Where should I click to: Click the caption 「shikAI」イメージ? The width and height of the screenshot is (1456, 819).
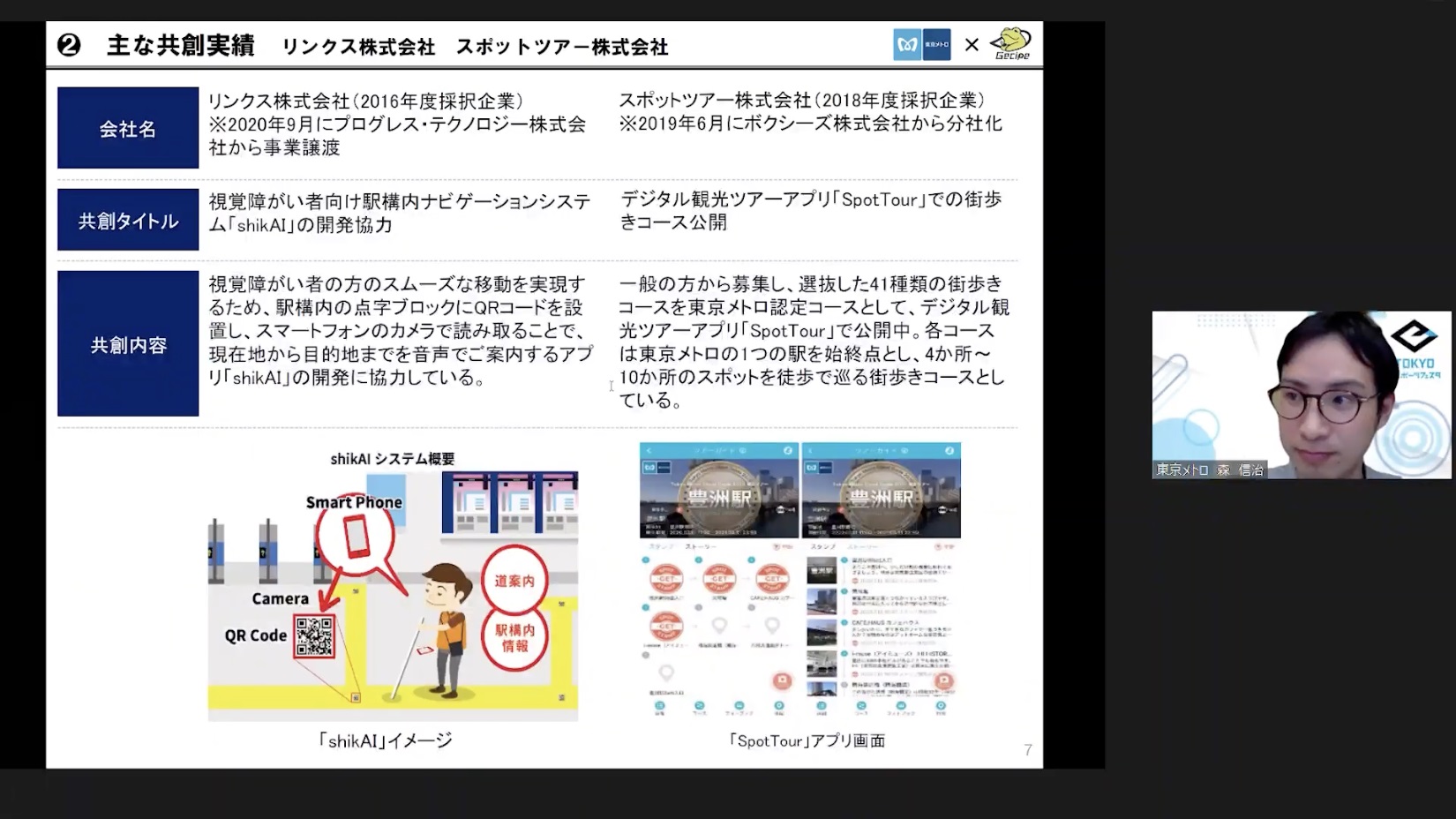pos(385,740)
